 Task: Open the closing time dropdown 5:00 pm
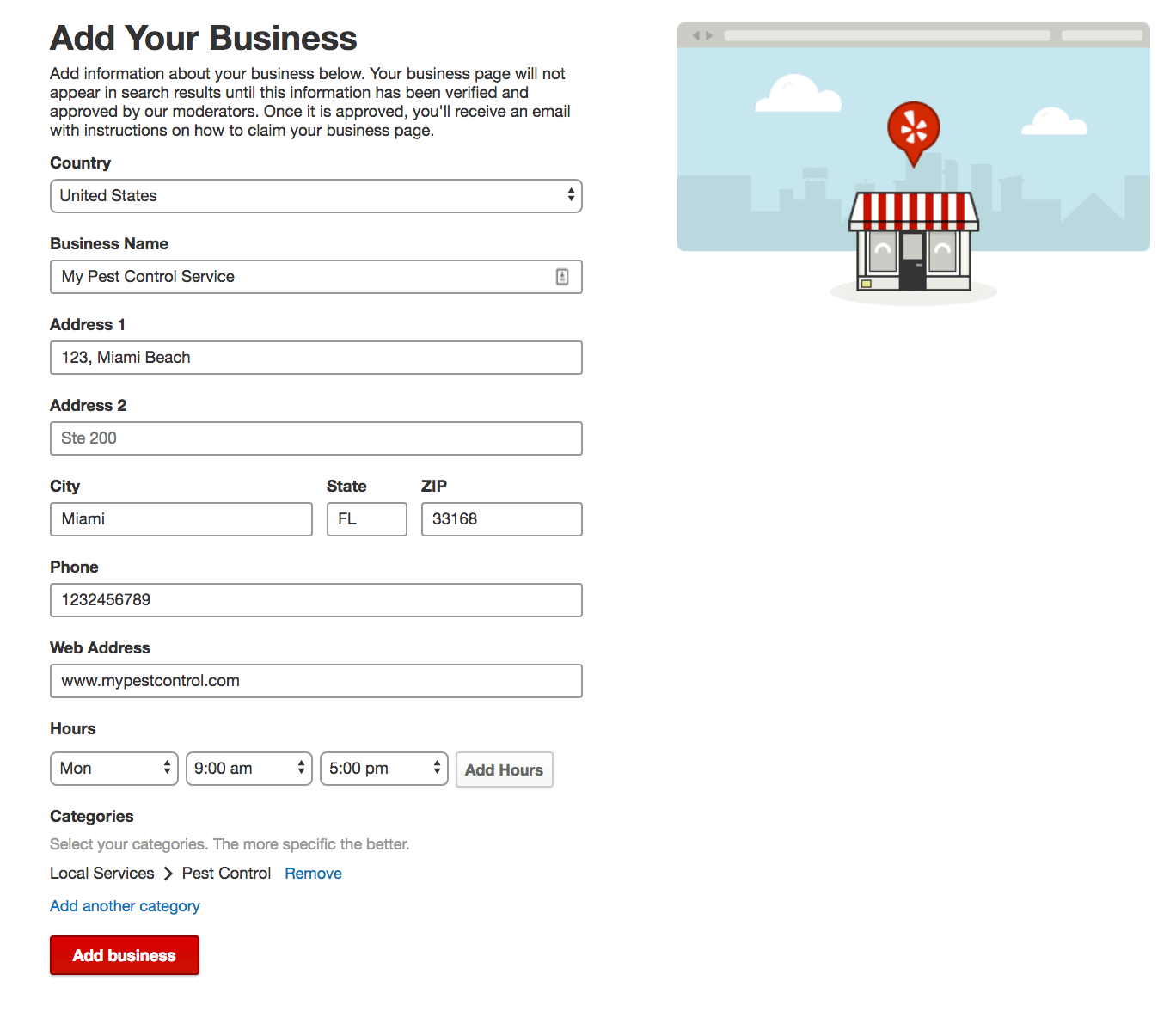click(384, 769)
